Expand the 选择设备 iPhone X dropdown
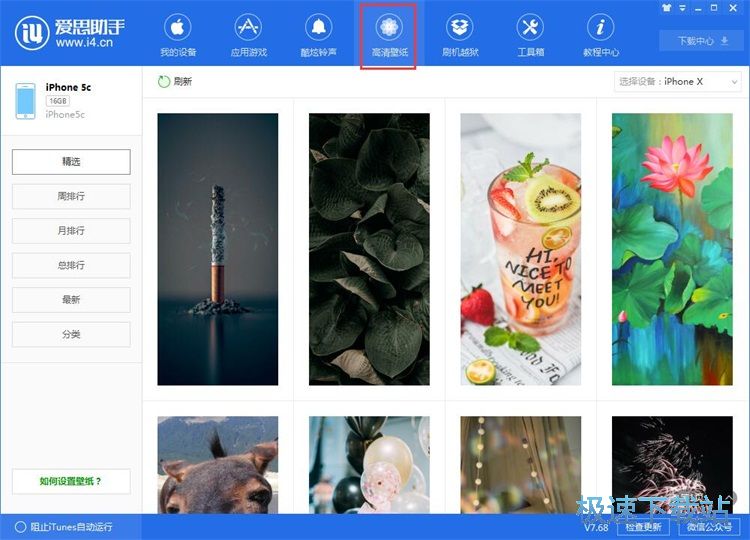Screen dimensions: 750x540 click(676, 82)
